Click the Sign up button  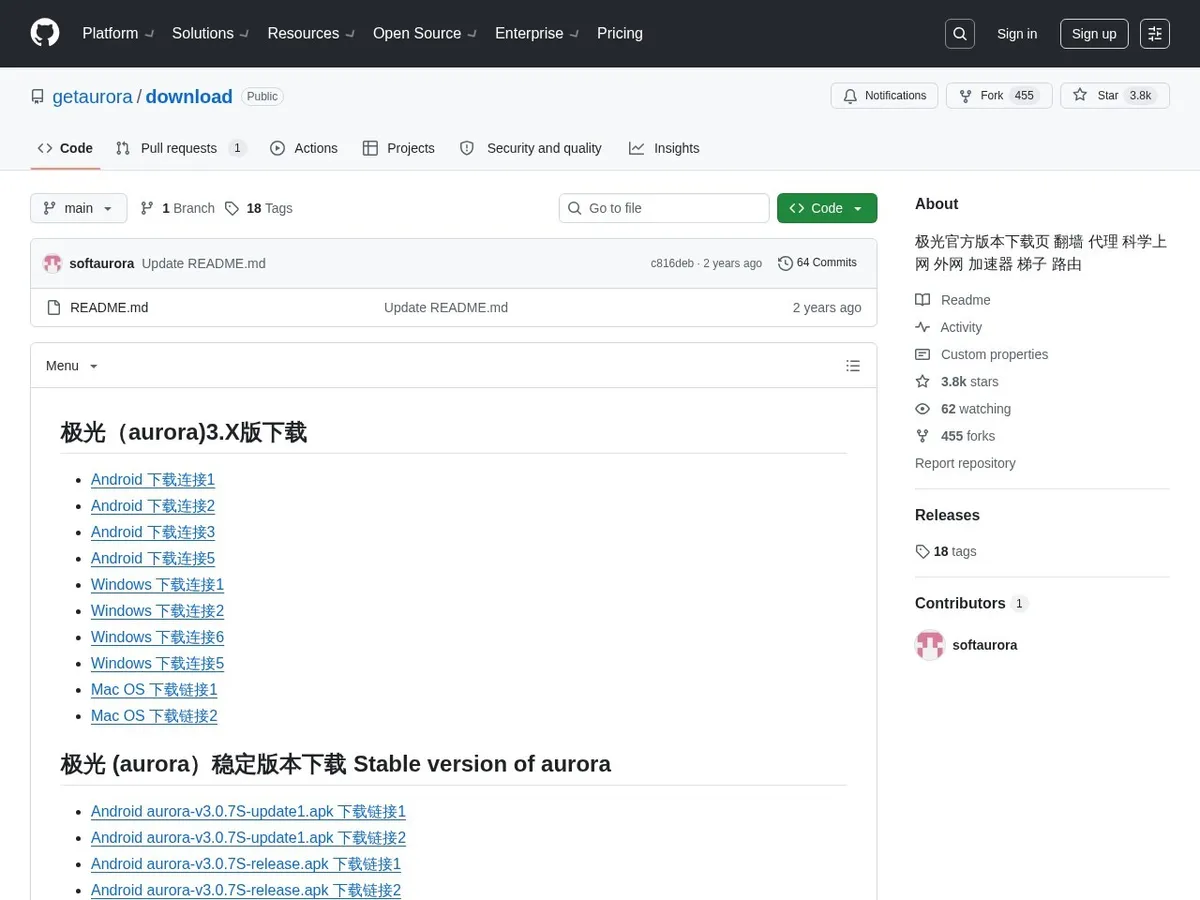tap(1094, 34)
